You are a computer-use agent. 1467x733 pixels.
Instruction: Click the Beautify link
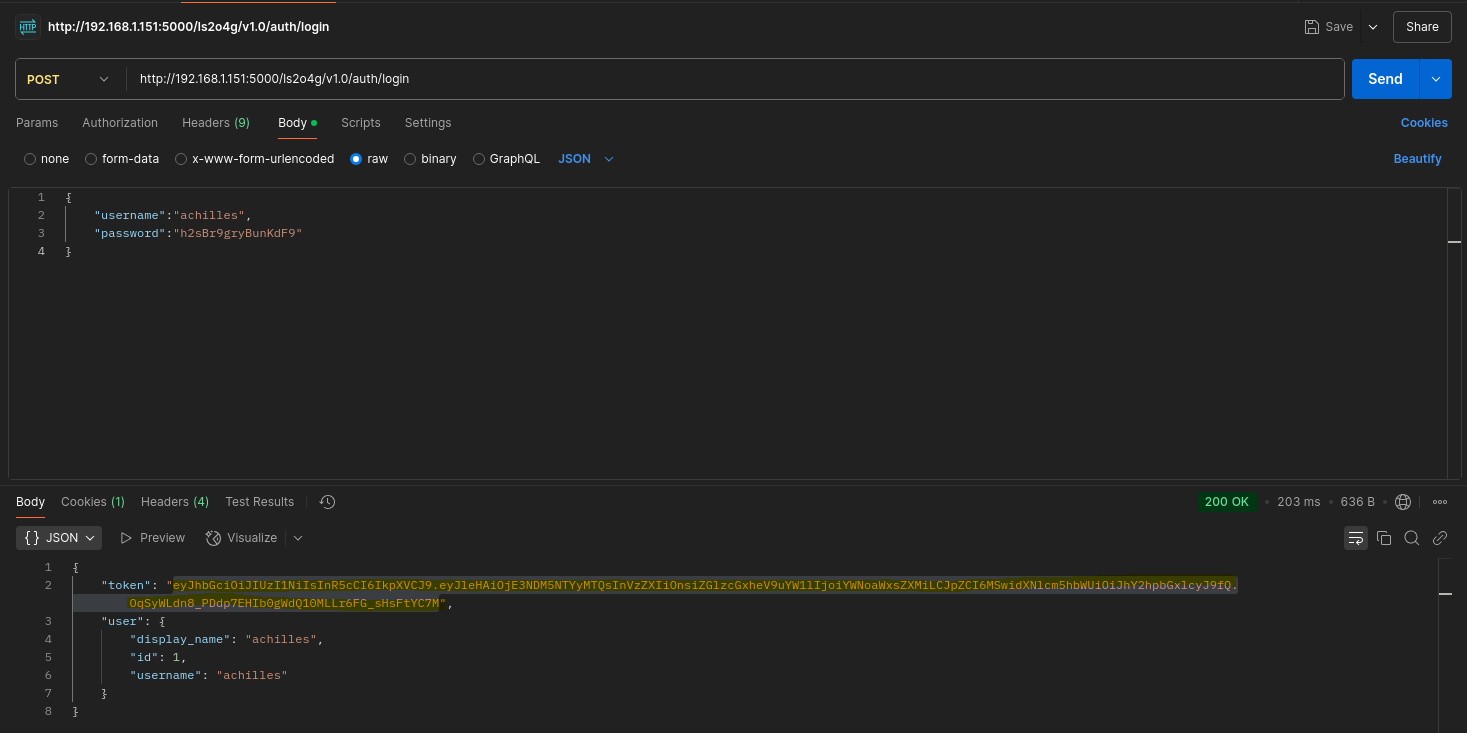tap(1417, 159)
